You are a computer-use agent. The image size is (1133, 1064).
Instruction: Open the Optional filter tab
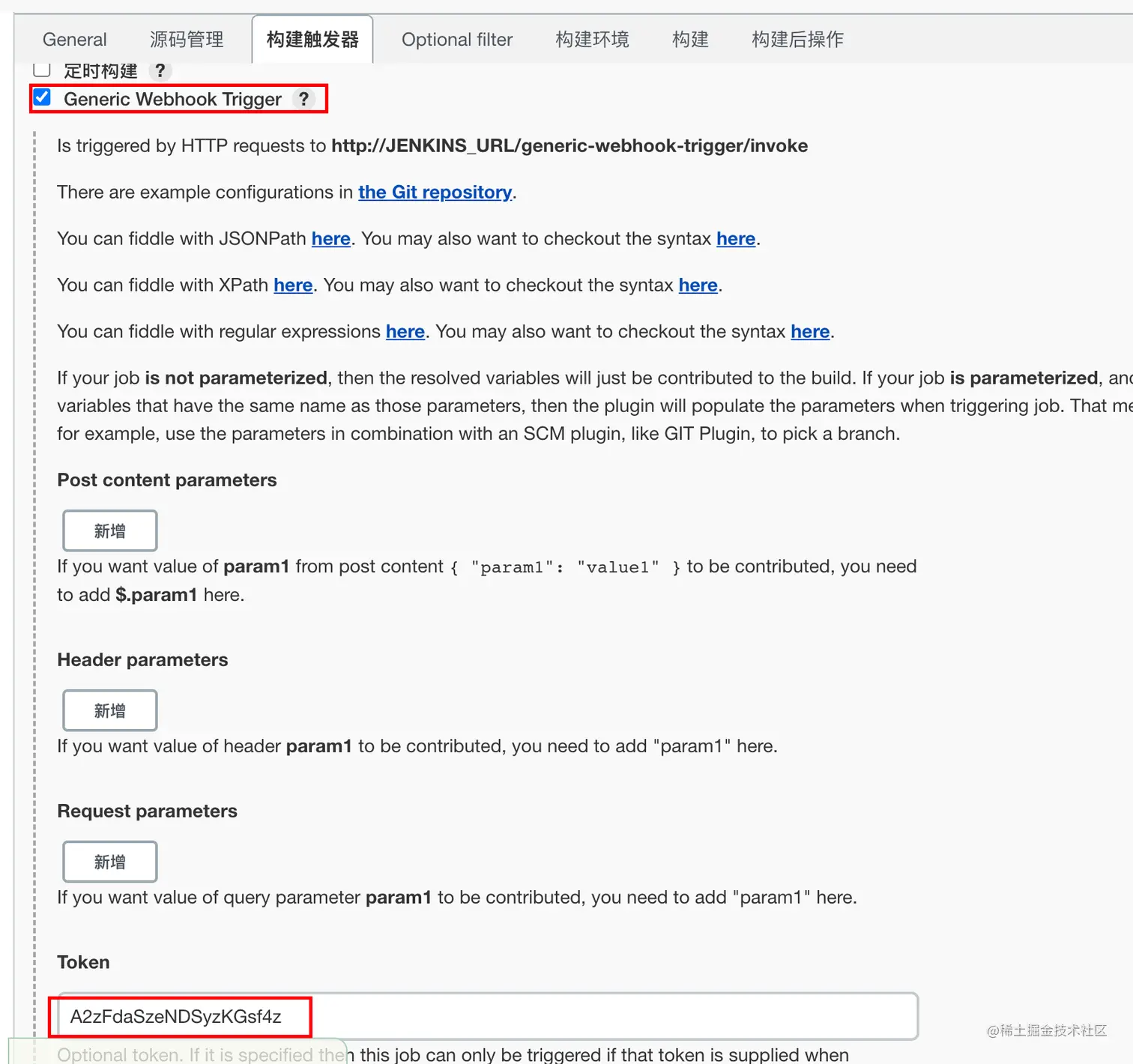[x=457, y=40]
